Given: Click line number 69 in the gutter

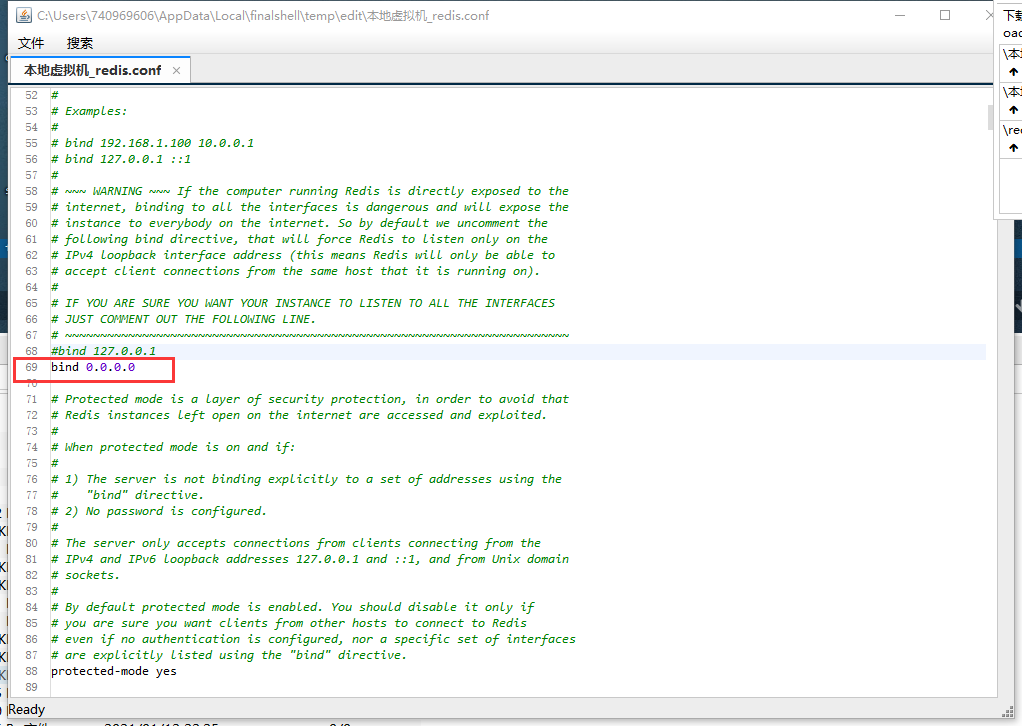Looking at the screenshot, I should click(x=31, y=367).
